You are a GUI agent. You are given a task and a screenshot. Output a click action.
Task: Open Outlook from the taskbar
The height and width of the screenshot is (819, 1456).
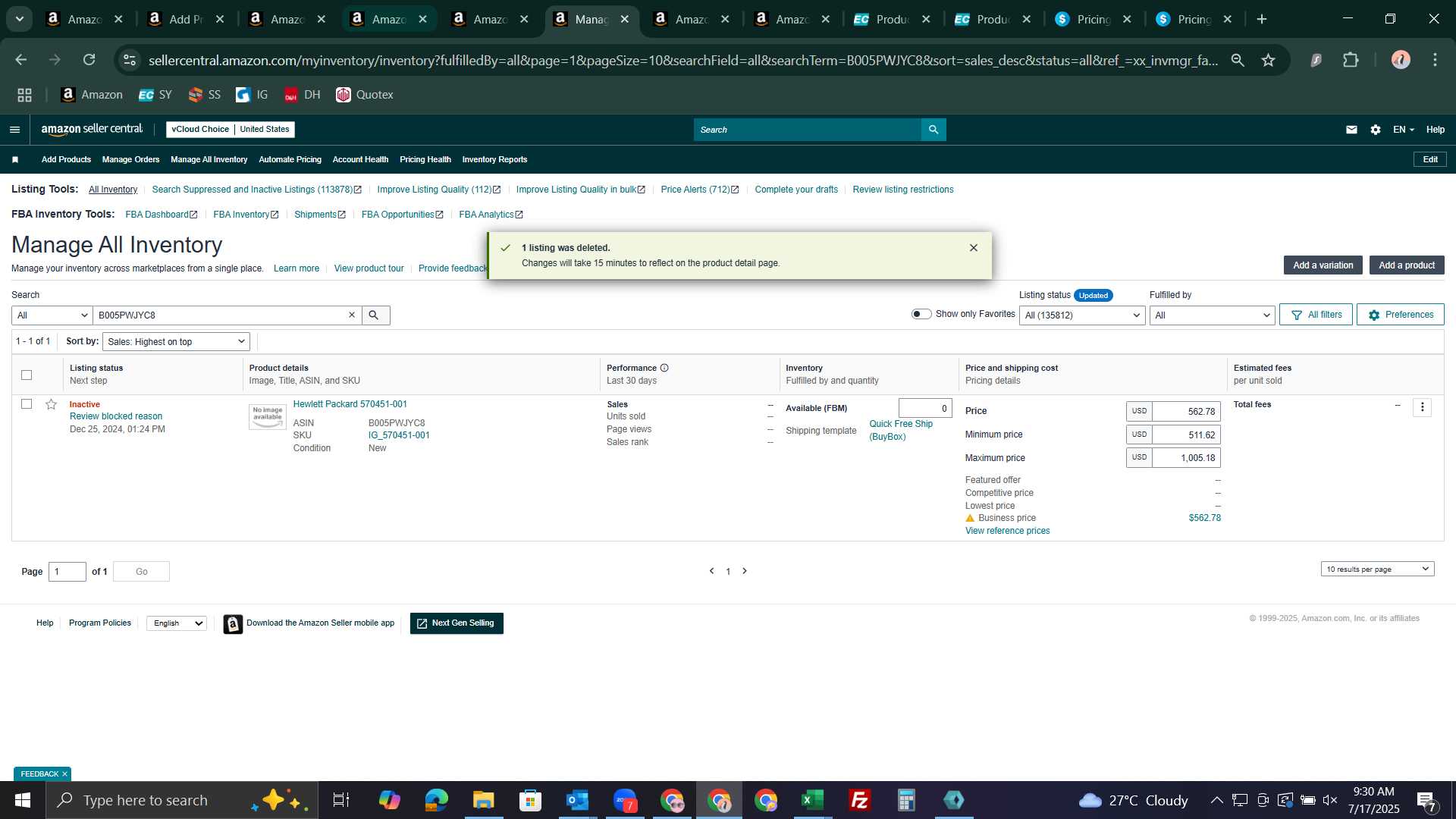coord(577,800)
